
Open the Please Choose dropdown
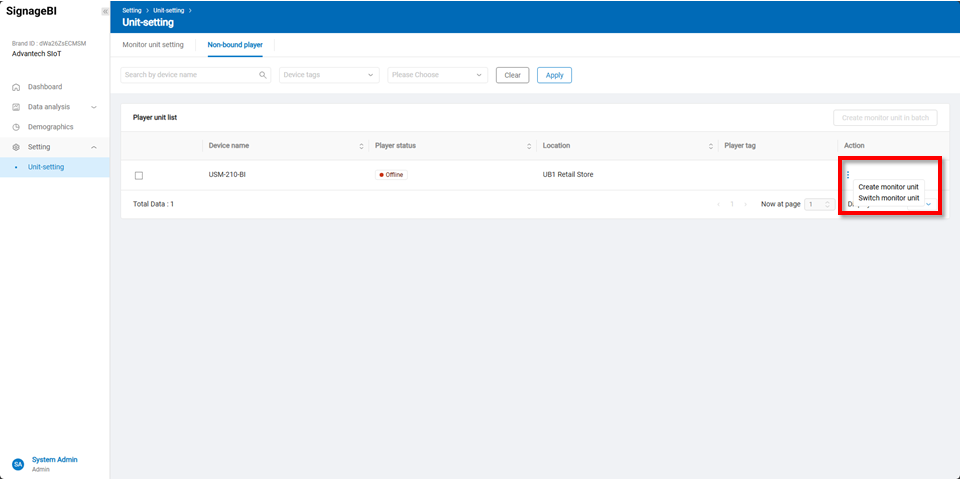tap(437, 75)
